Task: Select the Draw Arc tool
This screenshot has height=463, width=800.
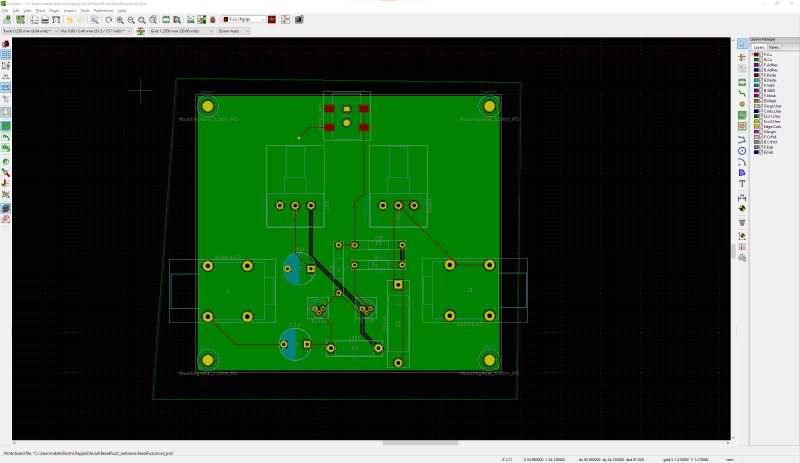Action: [x=742, y=162]
